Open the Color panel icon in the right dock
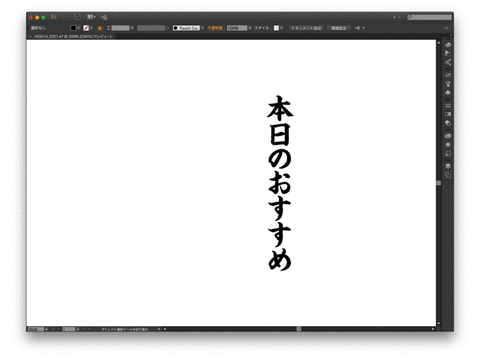 (x=448, y=45)
